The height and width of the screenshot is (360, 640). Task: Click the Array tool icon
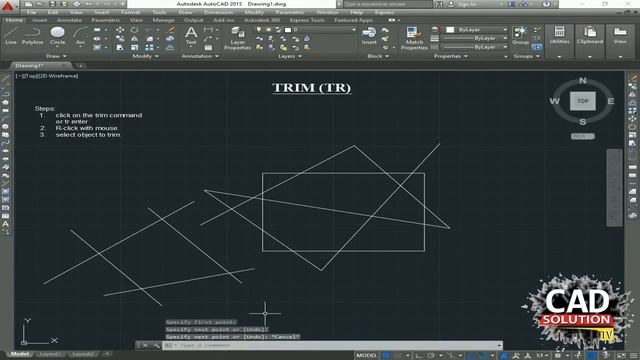point(150,48)
